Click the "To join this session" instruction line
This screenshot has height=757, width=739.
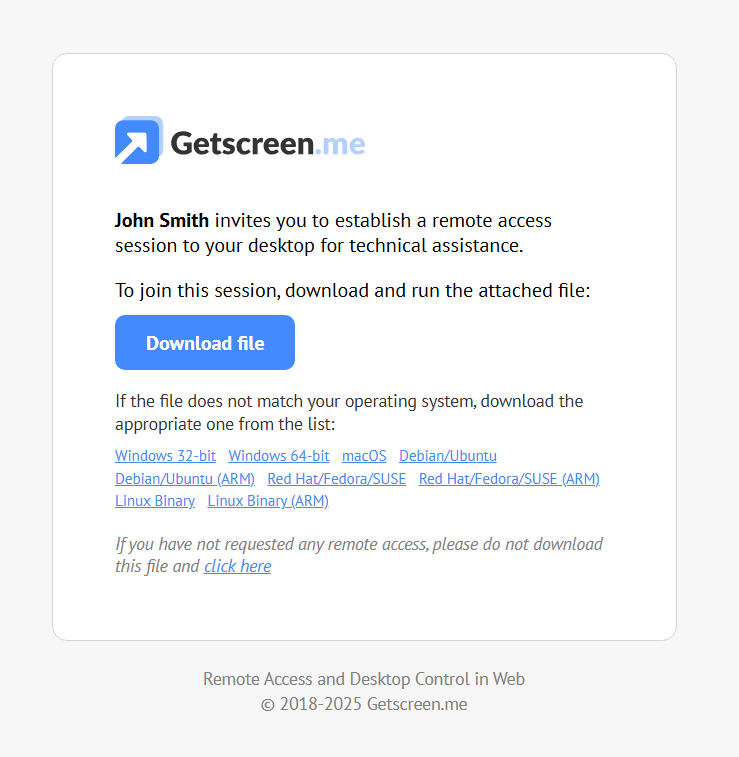352,291
